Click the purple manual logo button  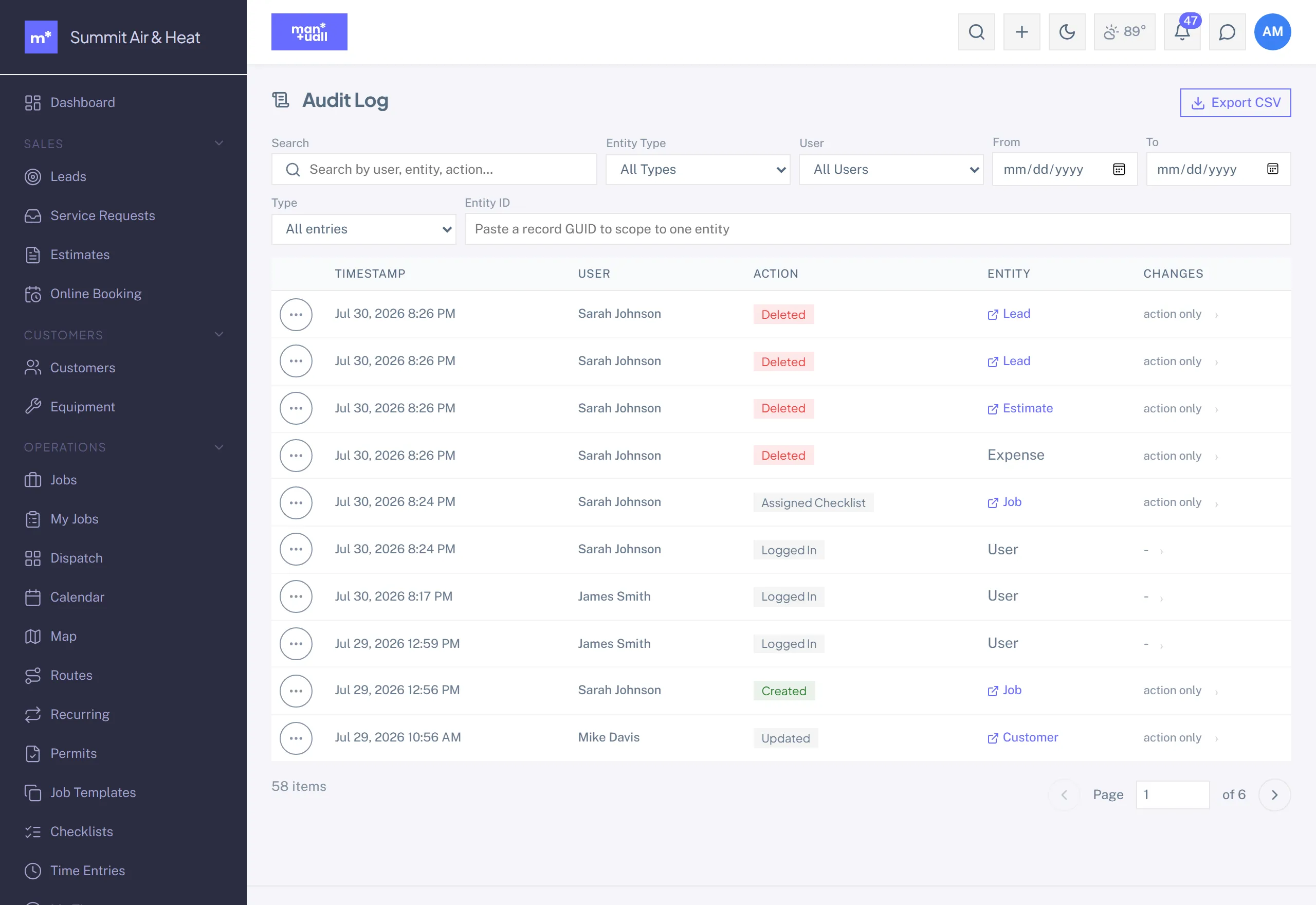pyautogui.click(x=309, y=32)
